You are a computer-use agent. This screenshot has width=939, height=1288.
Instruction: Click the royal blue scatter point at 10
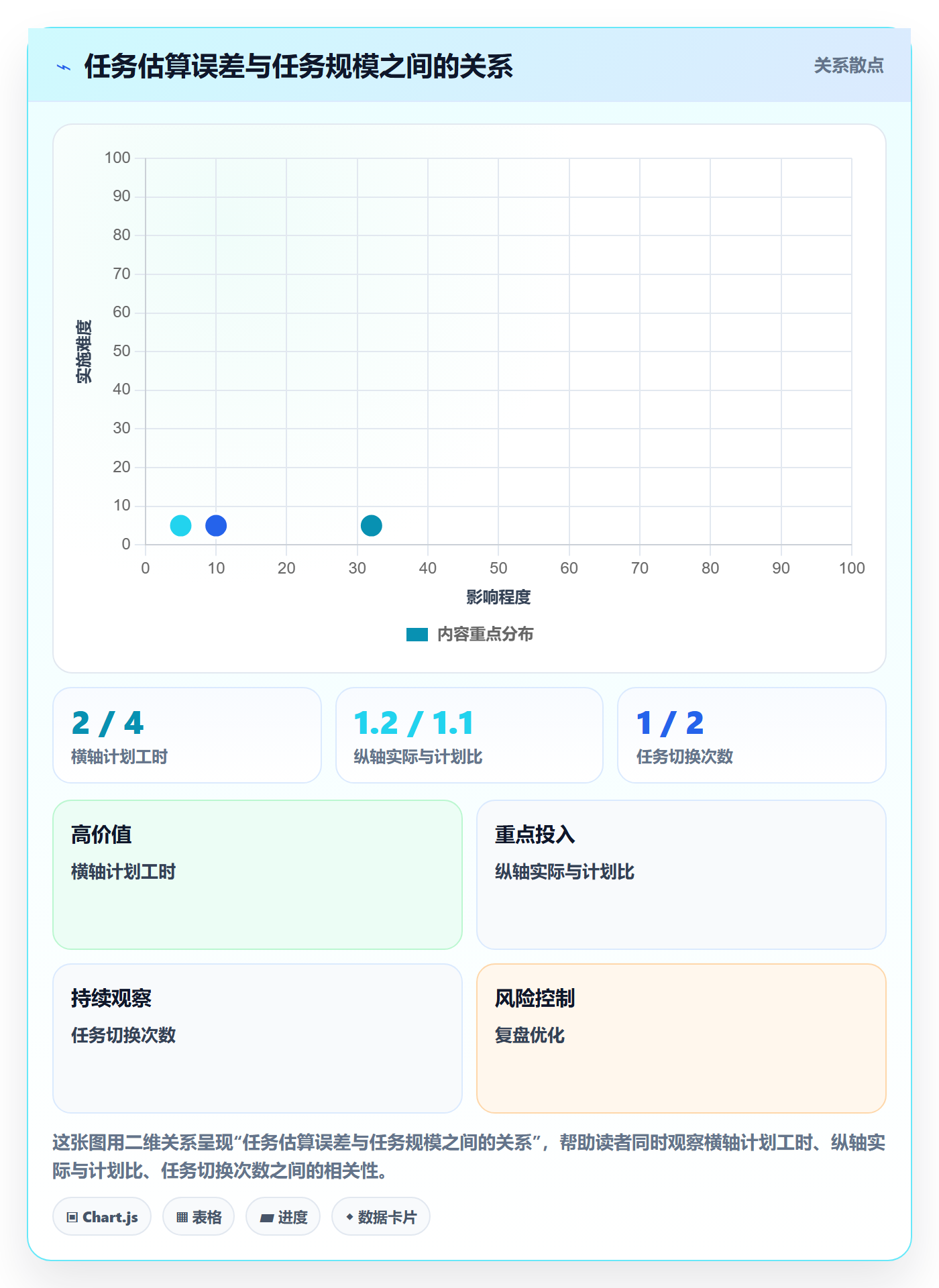[x=216, y=525]
